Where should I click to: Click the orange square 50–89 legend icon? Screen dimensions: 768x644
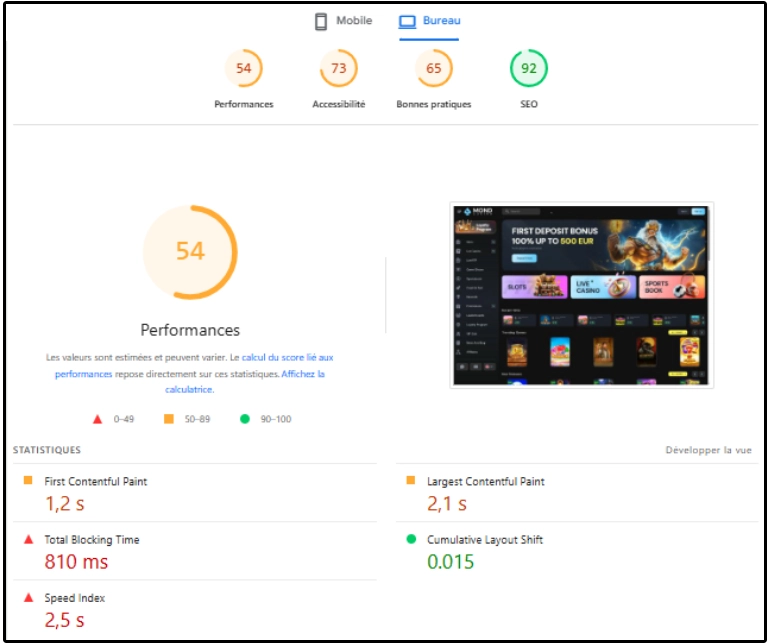click(169, 419)
